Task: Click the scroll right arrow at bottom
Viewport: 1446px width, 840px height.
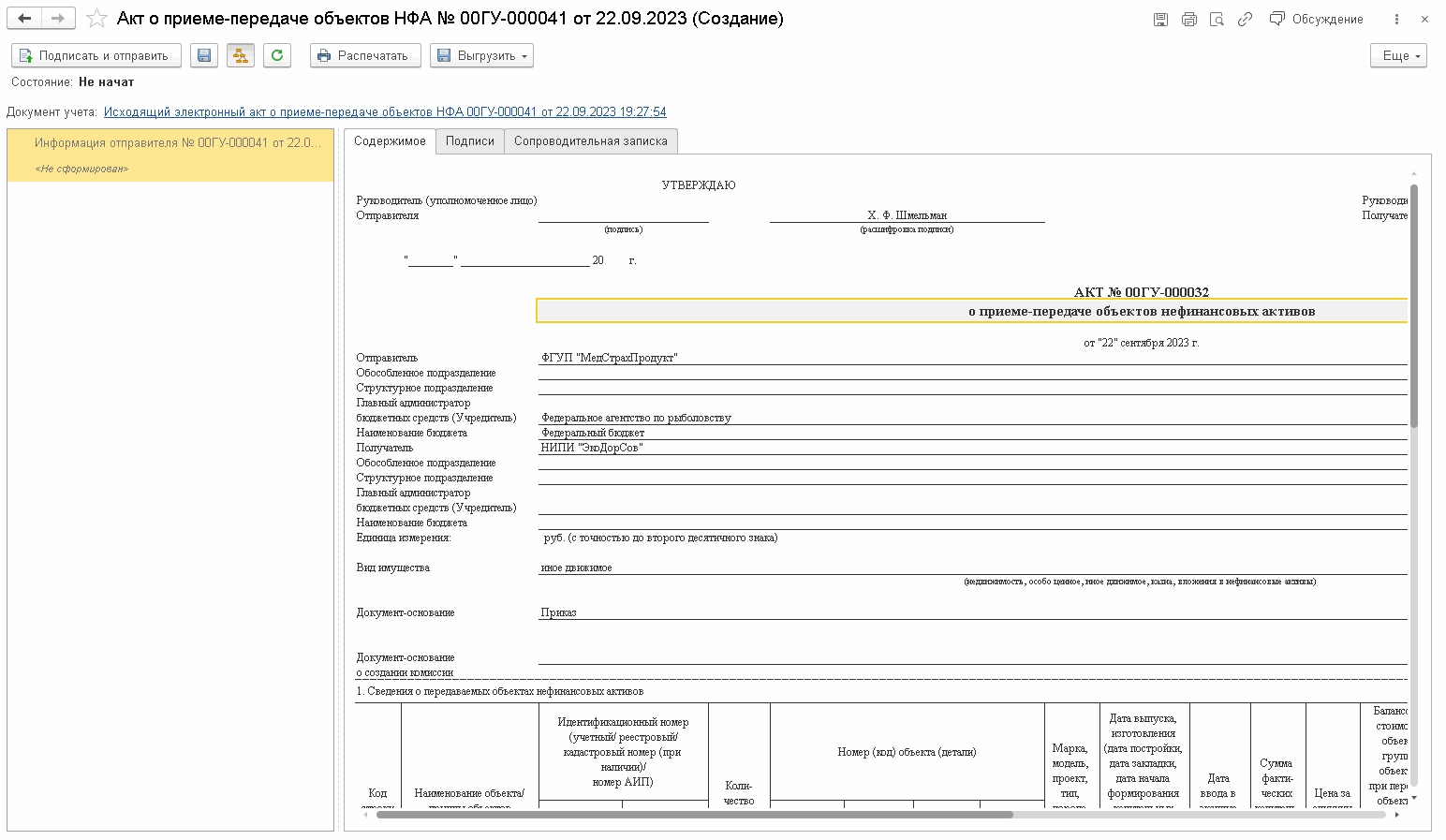Action: (x=1397, y=815)
